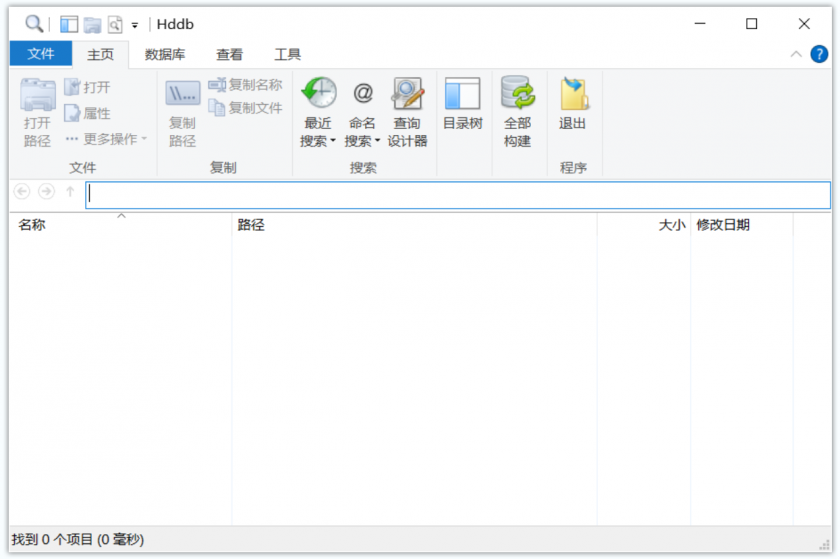
Task: Sort by the 大小 column header
Action: 644,225
